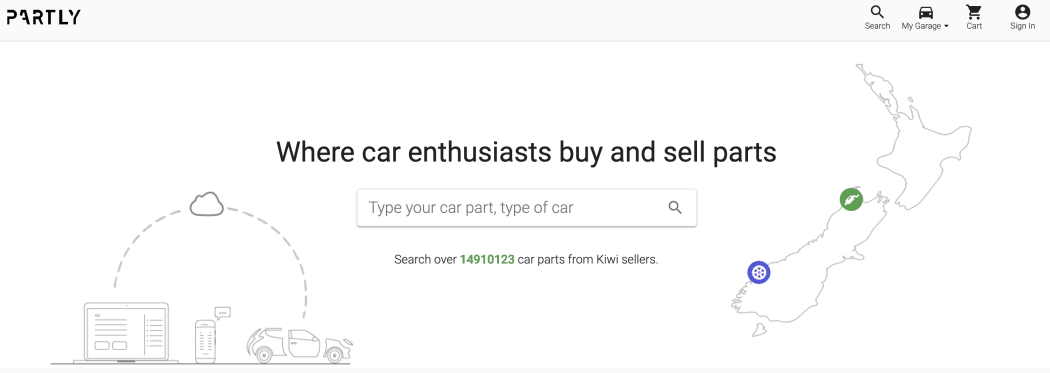The width and height of the screenshot is (1050, 373).
Task: Click the green 14910123 parts count
Action: click(487, 259)
